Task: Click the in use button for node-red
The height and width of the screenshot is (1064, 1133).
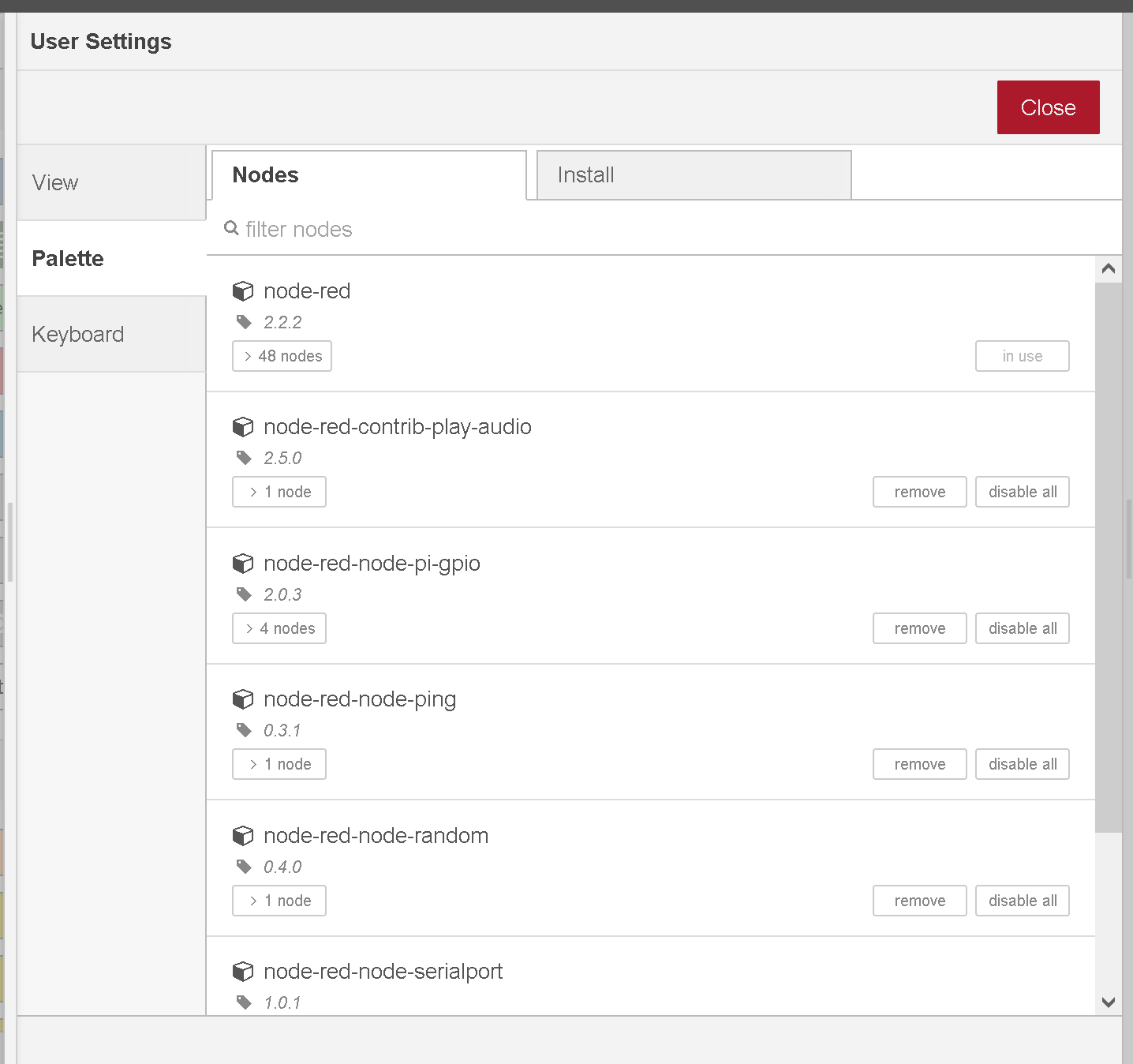Action: click(x=1023, y=356)
